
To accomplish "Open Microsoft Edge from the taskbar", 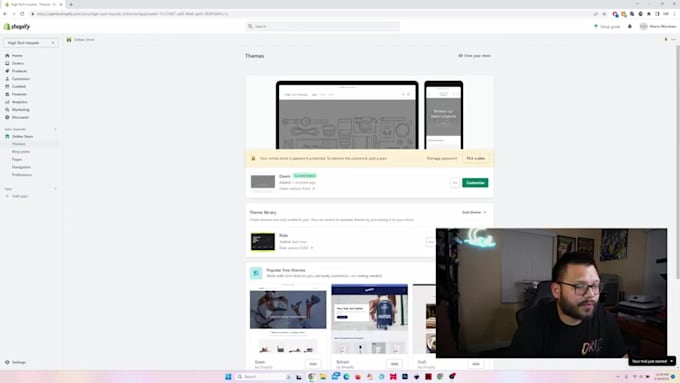I will pyautogui.click(x=347, y=376).
